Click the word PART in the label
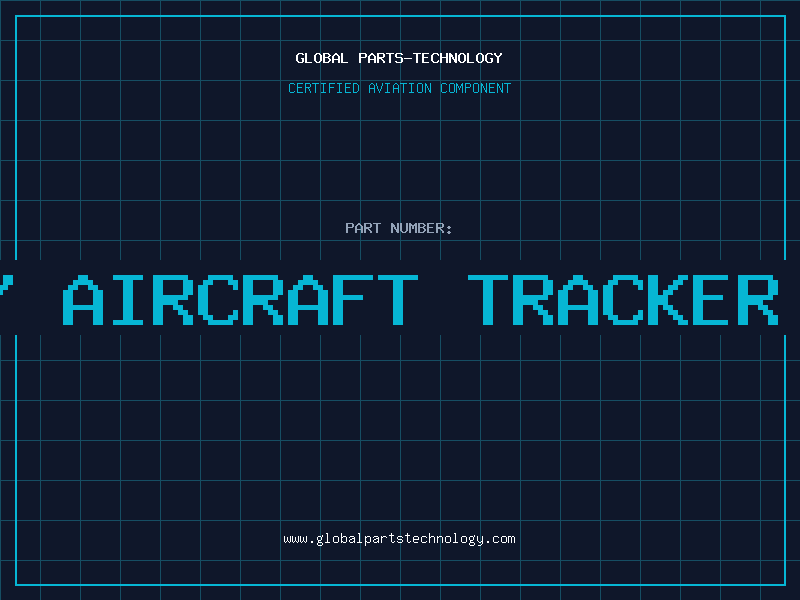 point(363,228)
